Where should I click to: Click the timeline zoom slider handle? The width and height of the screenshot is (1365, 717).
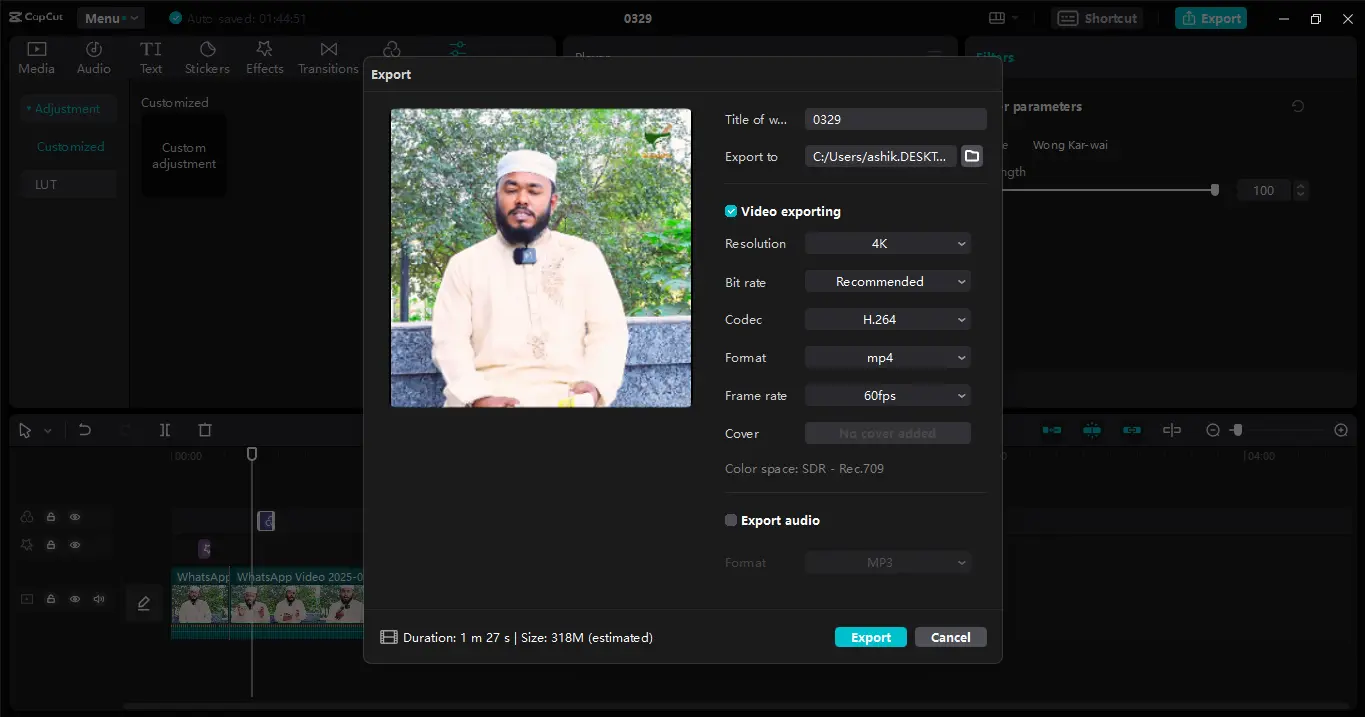point(1237,430)
